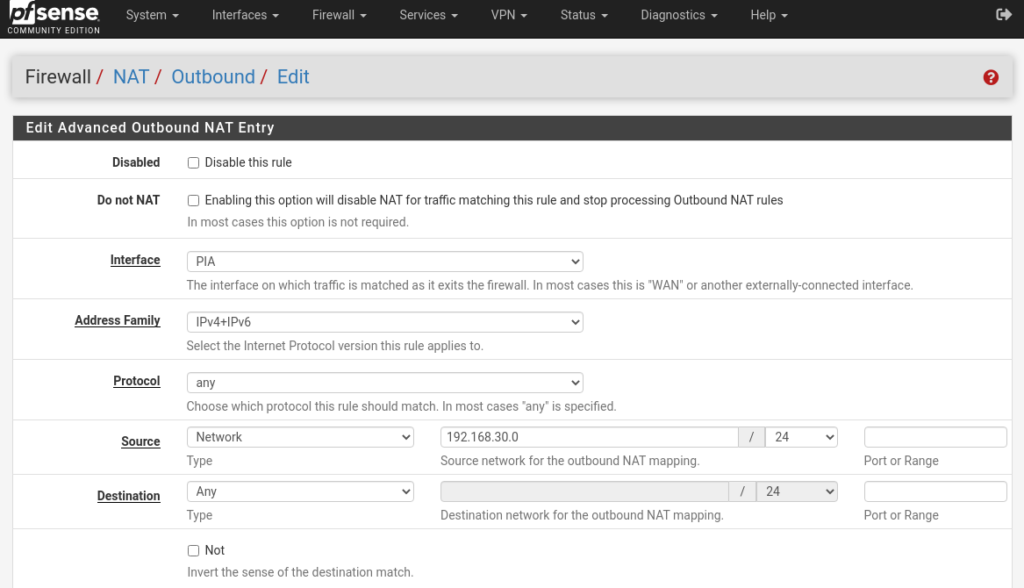Click the Source Port or Range field
This screenshot has width=1024, height=588.
pos(935,437)
